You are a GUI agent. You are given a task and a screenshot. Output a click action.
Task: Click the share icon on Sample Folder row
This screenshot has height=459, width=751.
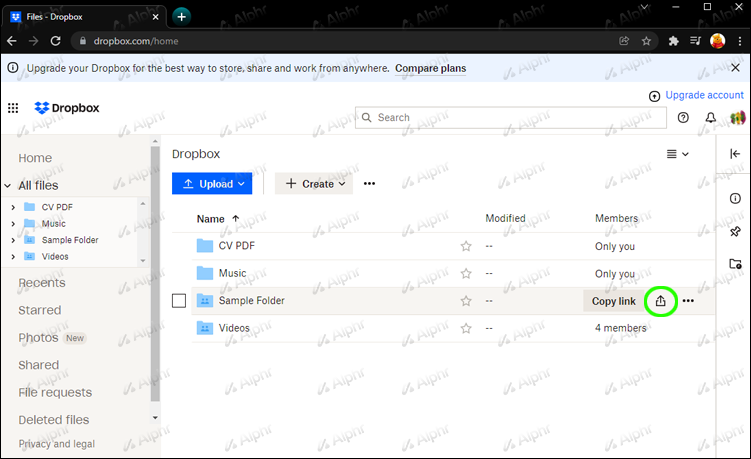pyautogui.click(x=660, y=301)
